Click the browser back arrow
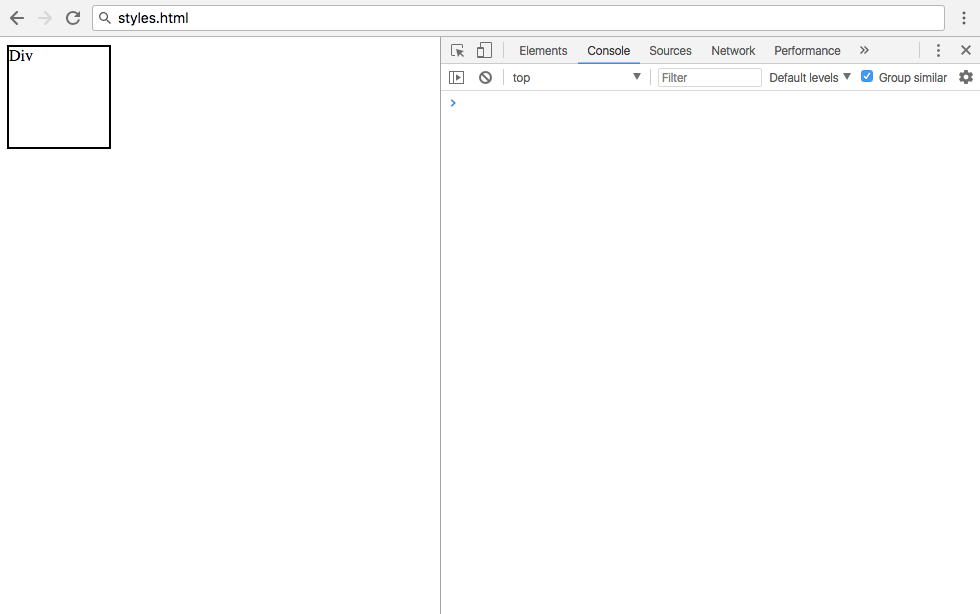Viewport: 980px width, 614px height. pos(17,18)
